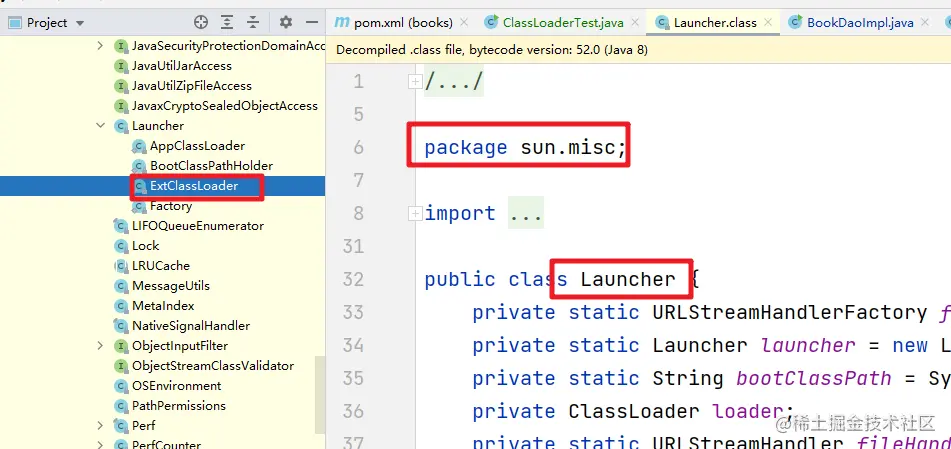Click bootClassPath field on line 35

pos(813,378)
